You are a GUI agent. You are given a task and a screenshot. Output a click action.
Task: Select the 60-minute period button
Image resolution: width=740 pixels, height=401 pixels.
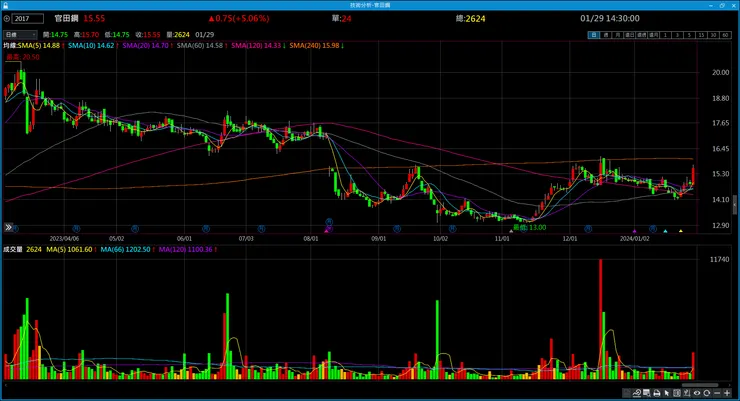pos(725,35)
